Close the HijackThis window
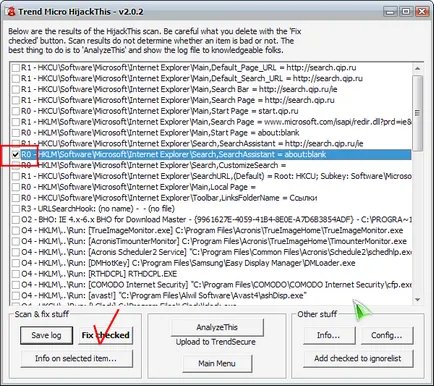Screen dimensions: 434x386 point(422,12)
